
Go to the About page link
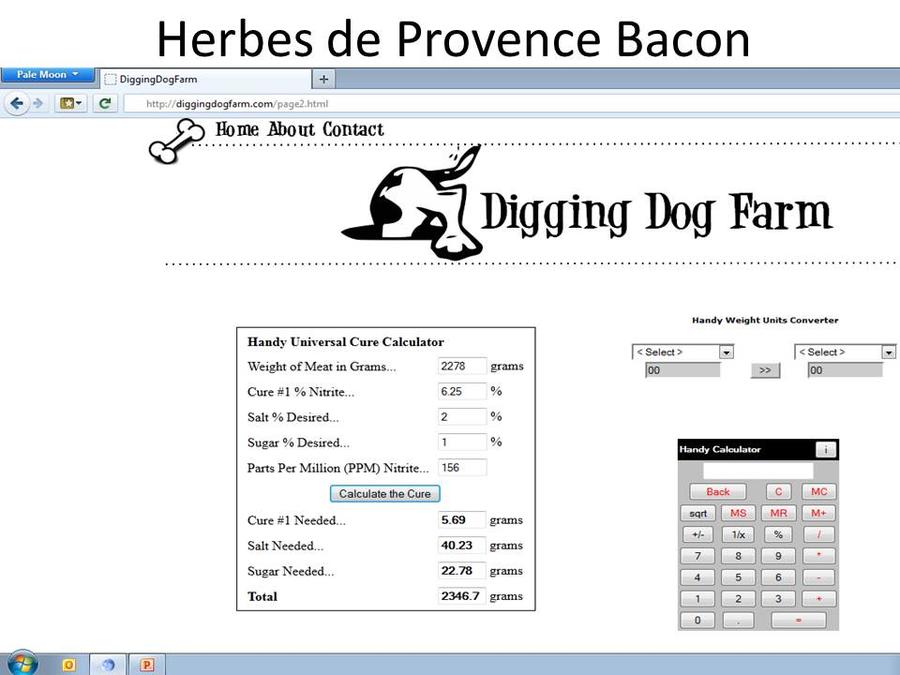tap(291, 130)
